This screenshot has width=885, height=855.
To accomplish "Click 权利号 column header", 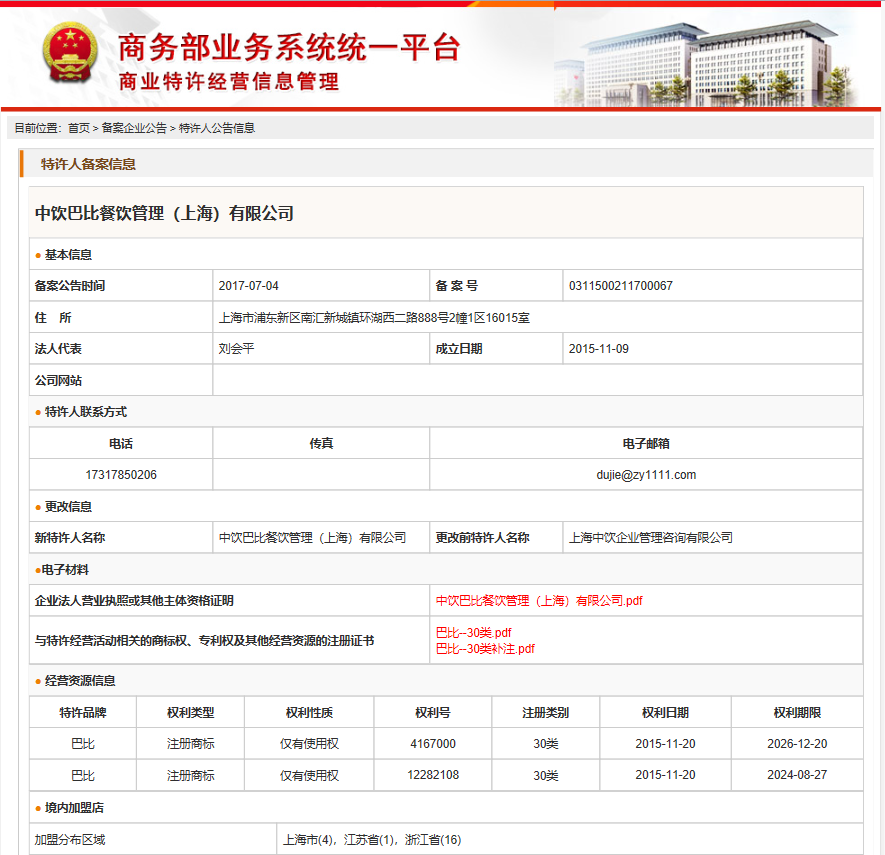I will [x=432, y=712].
